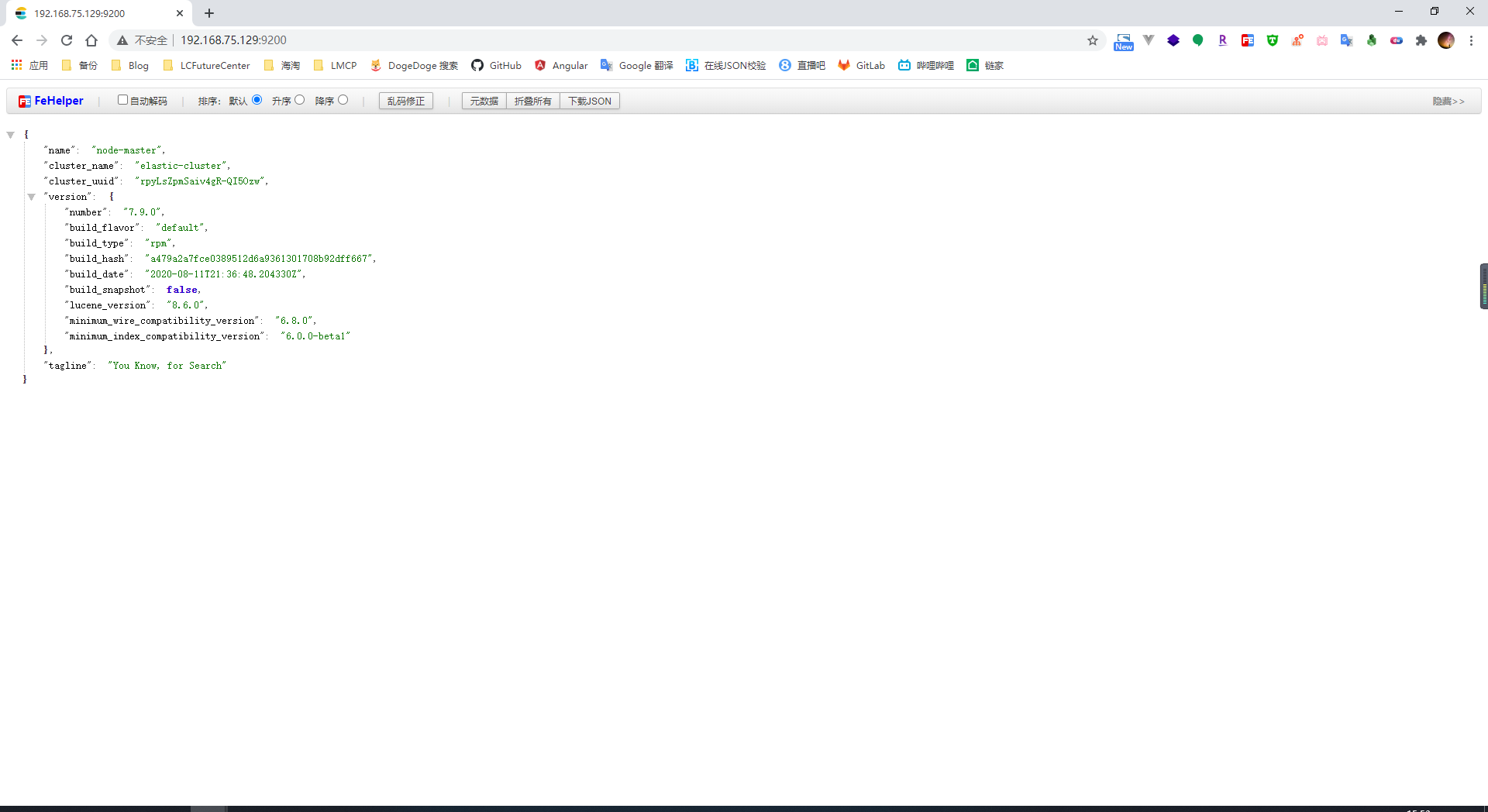Click the user profile avatar

(x=1446, y=40)
